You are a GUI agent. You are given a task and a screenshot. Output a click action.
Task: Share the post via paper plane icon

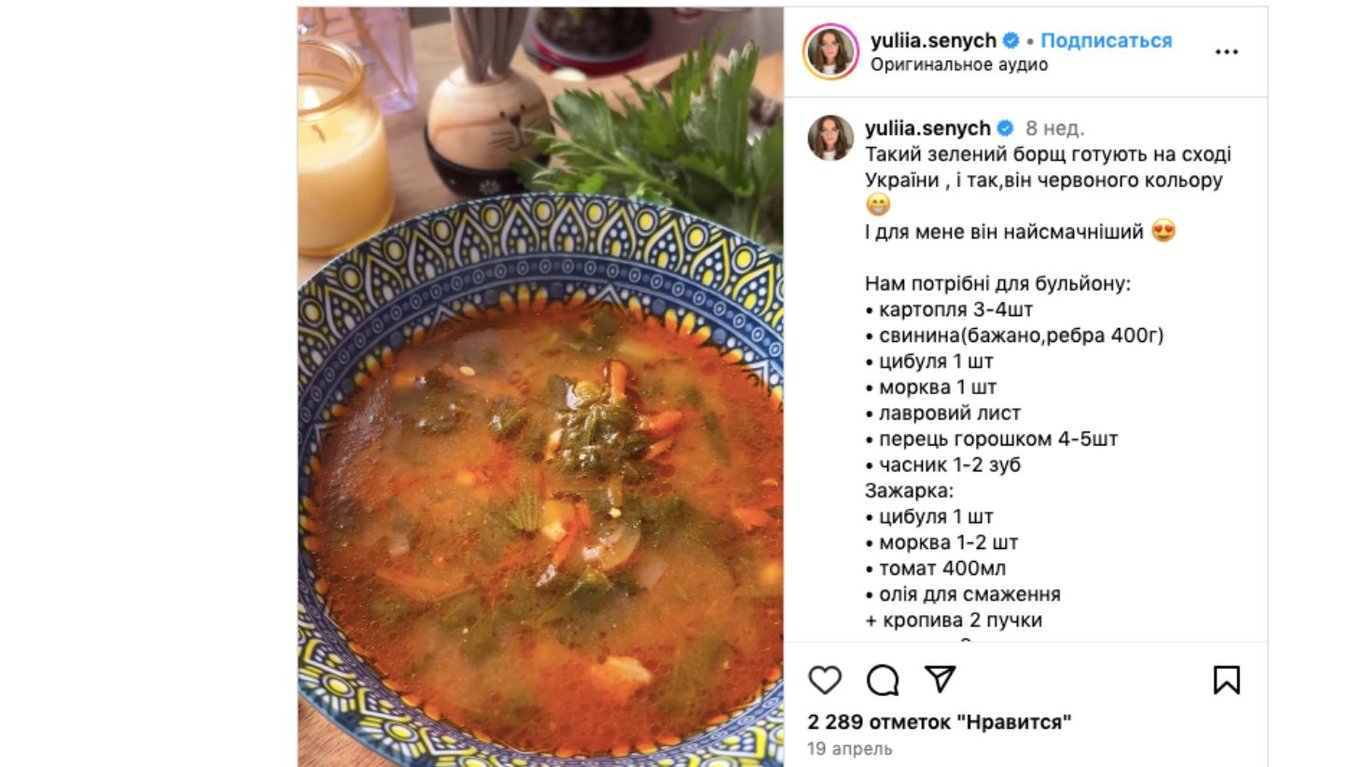pos(940,680)
